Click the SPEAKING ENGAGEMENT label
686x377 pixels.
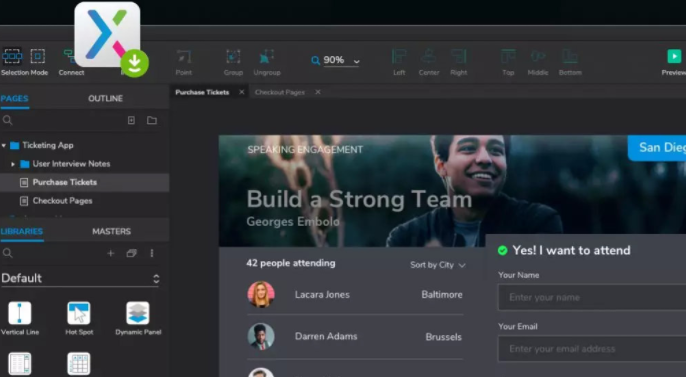click(x=305, y=150)
